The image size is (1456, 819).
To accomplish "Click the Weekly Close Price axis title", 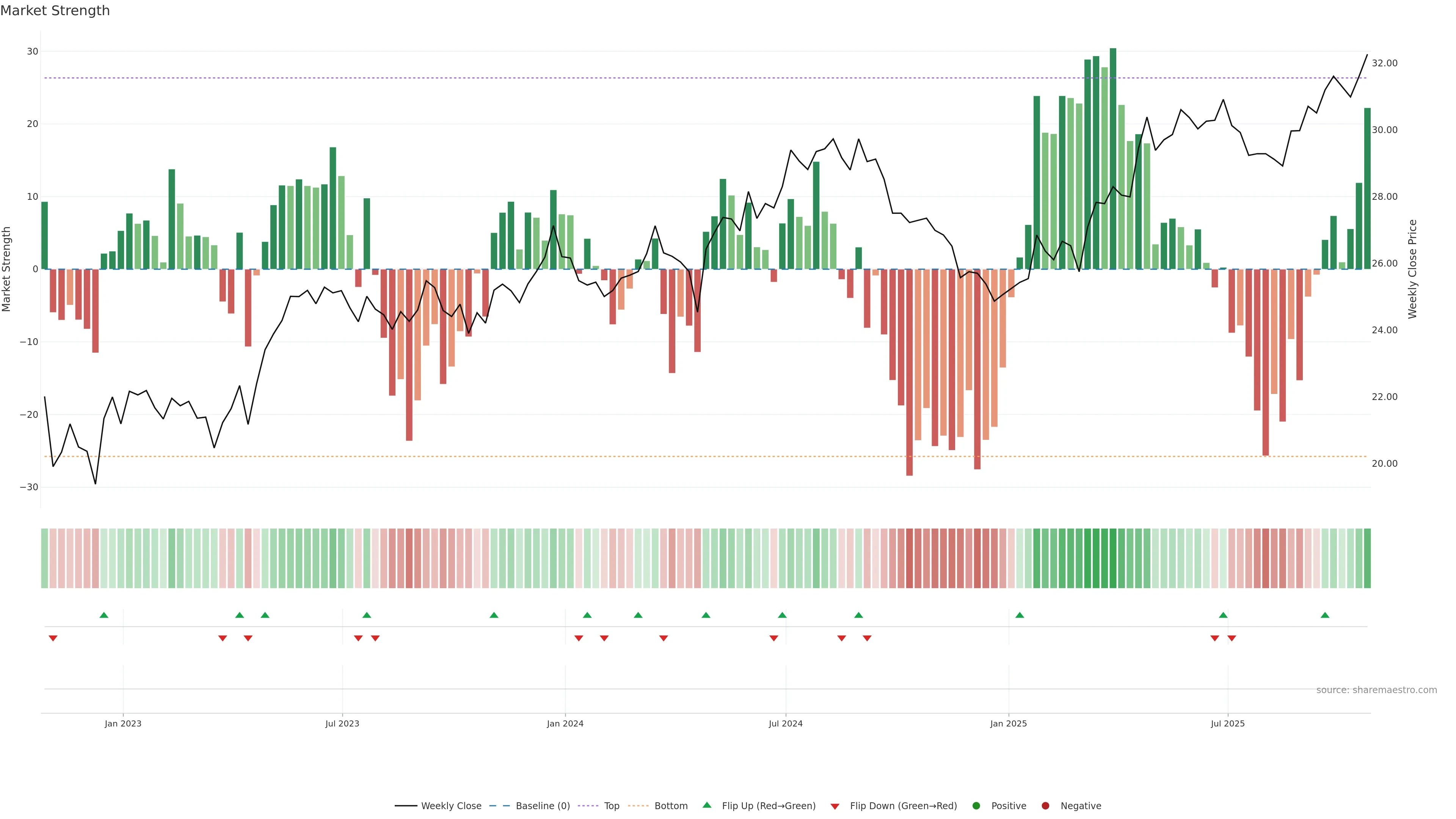I will point(1413,269).
